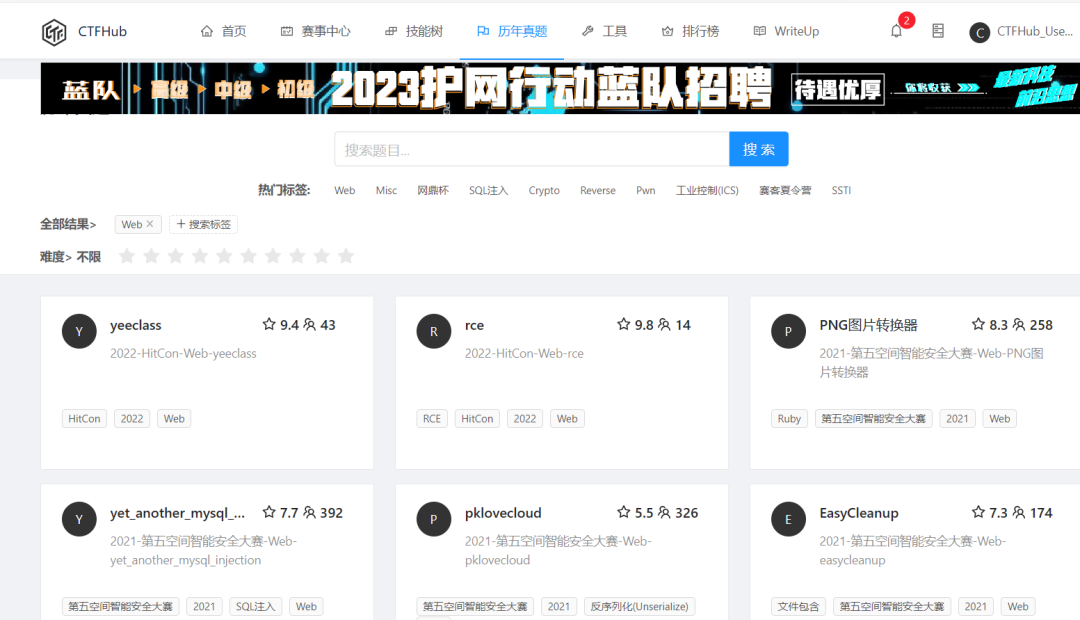
Task: Select hot tag 工业控制(ICS)
Action: (x=707, y=191)
